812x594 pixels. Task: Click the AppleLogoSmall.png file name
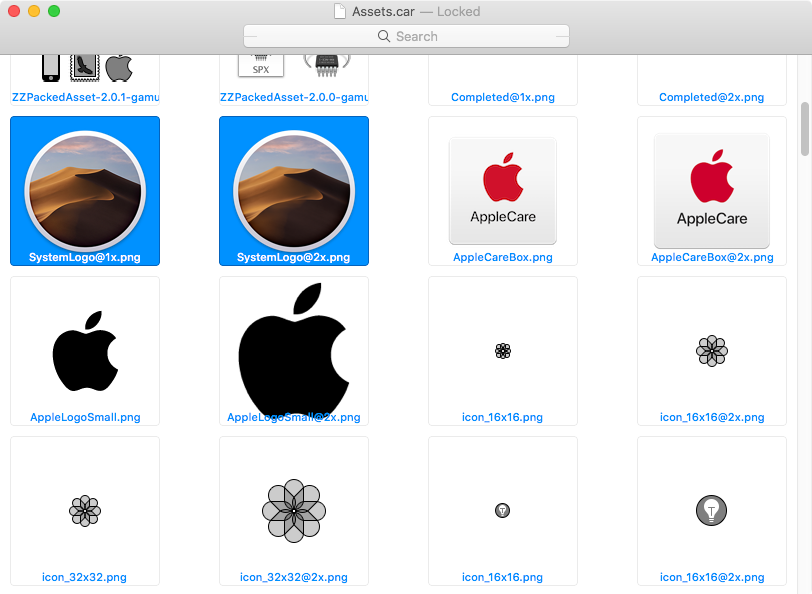(x=85, y=417)
